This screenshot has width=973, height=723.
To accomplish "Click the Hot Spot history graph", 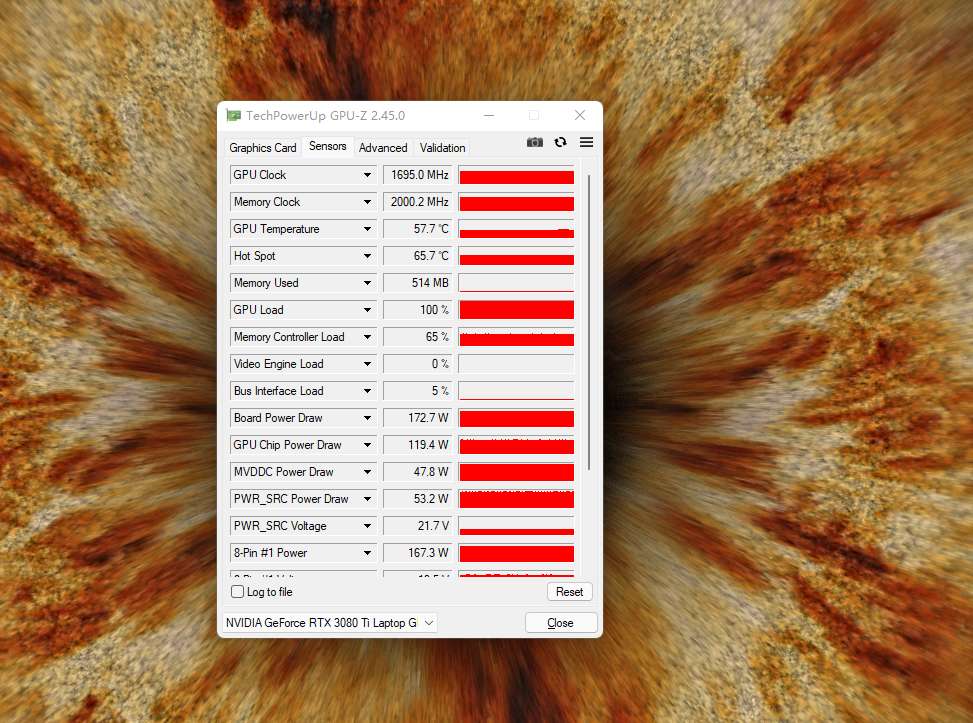I will (x=516, y=256).
